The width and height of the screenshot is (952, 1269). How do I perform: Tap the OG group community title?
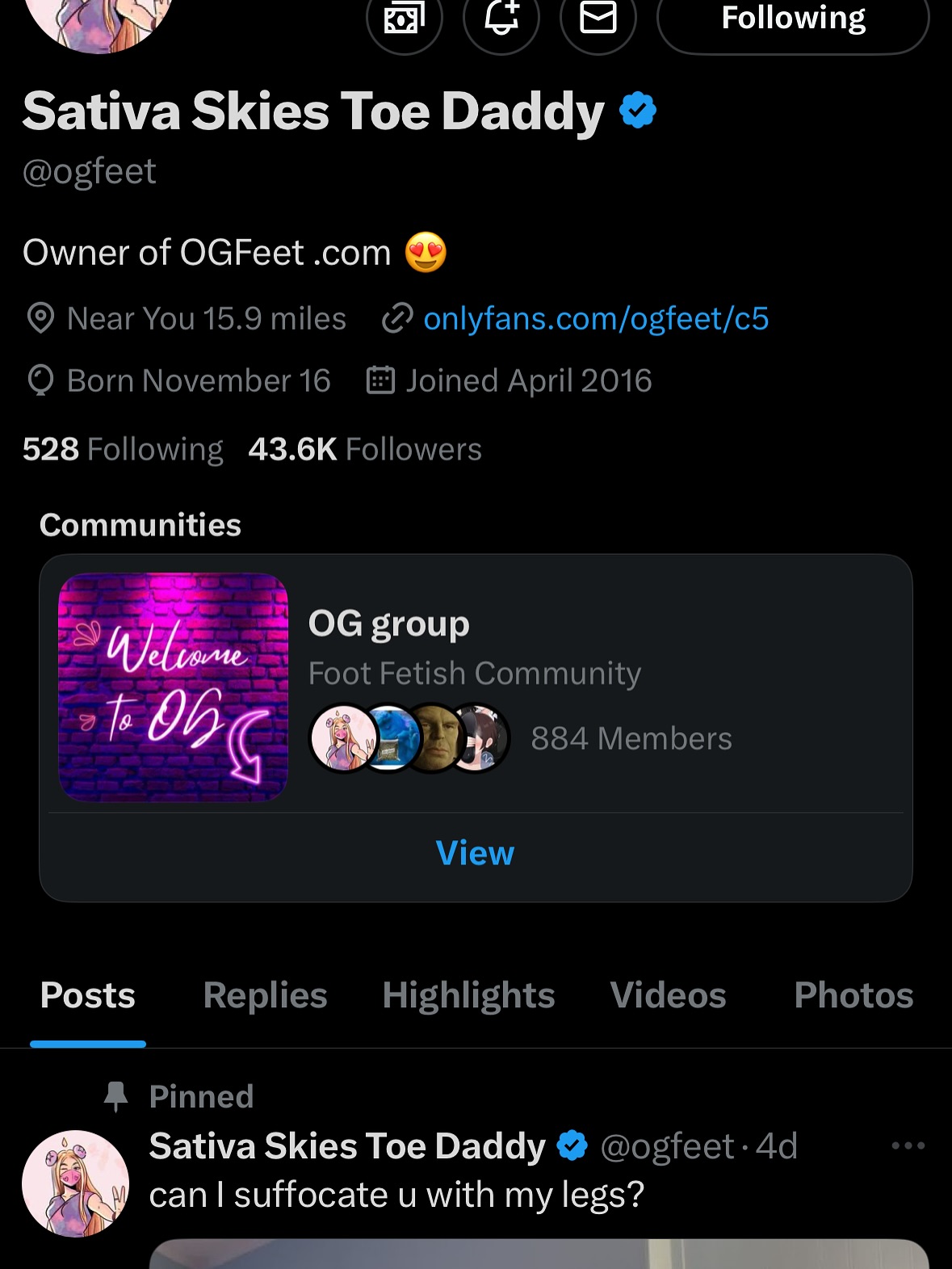point(389,624)
